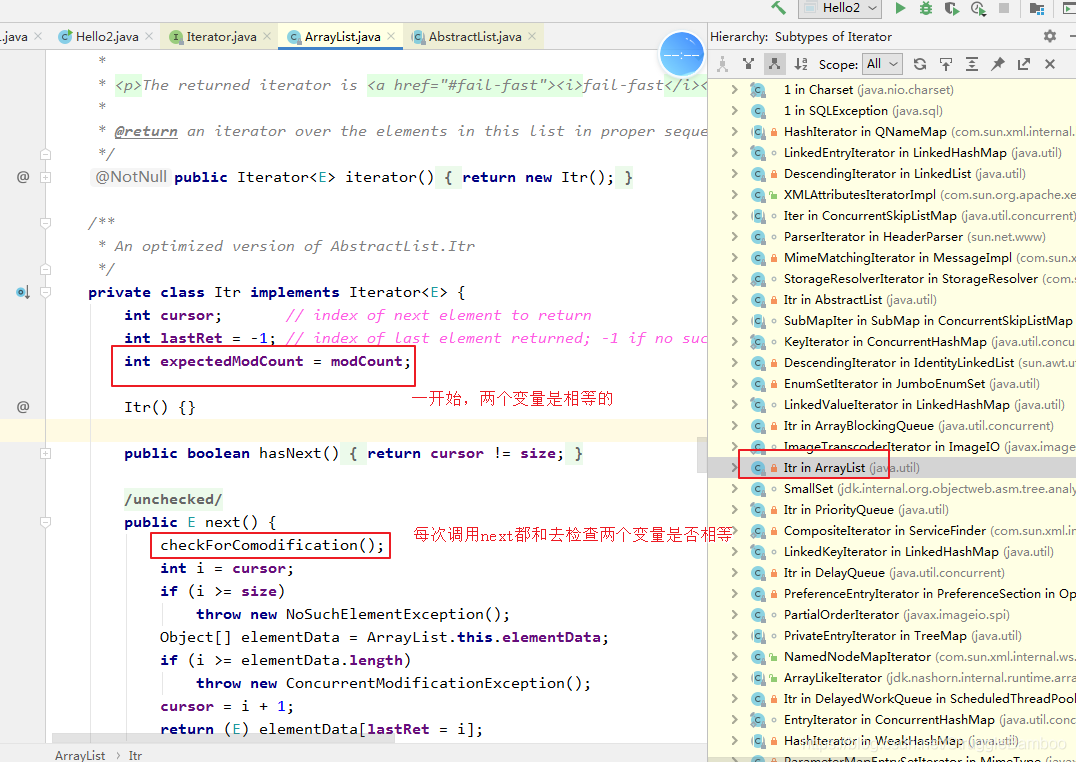Expand KeyIterator in ConcurrentHashMap node
Viewport: 1076px width, 762px height.
(734, 342)
